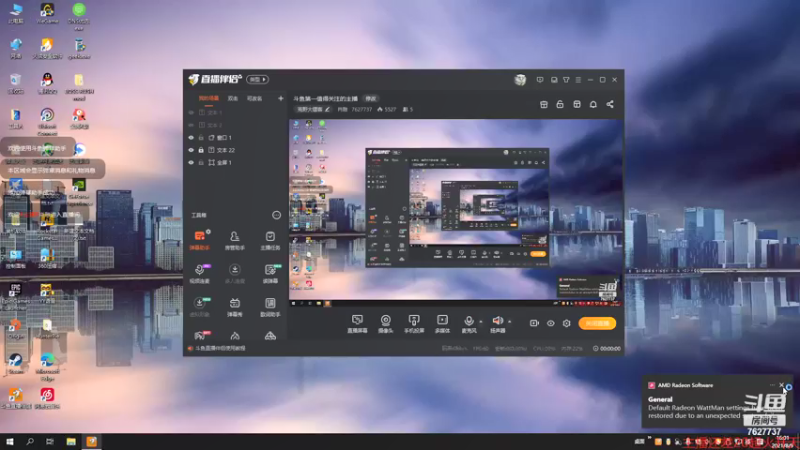Select the 窗口 1 layer row

(x=235, y=138)
